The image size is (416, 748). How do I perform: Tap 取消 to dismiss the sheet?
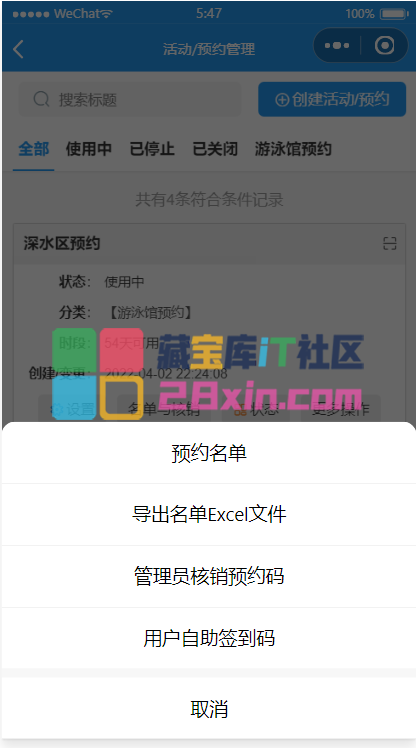click(208, 708)
